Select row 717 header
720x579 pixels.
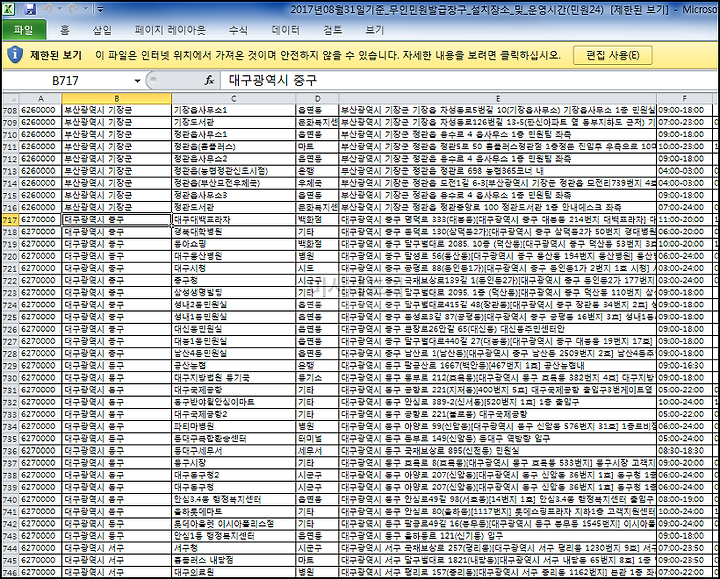[10, 220]
